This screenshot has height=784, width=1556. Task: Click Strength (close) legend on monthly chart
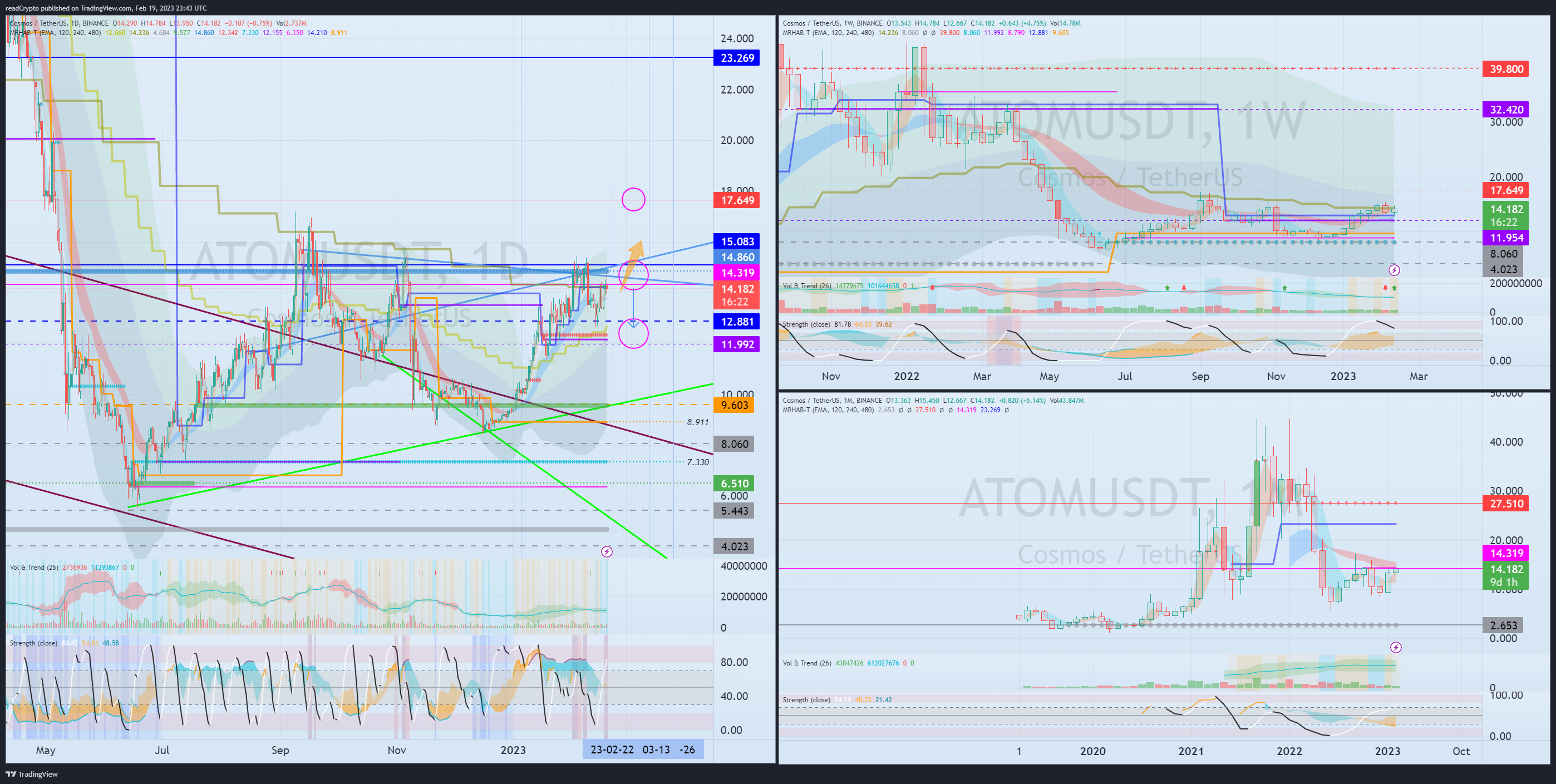(x=806, y=699)
